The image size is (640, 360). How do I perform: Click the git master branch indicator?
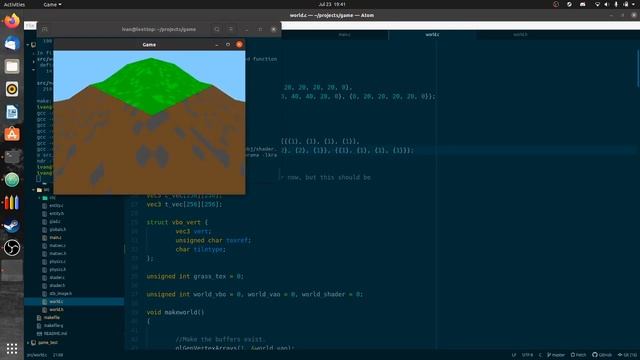point(556,355)
